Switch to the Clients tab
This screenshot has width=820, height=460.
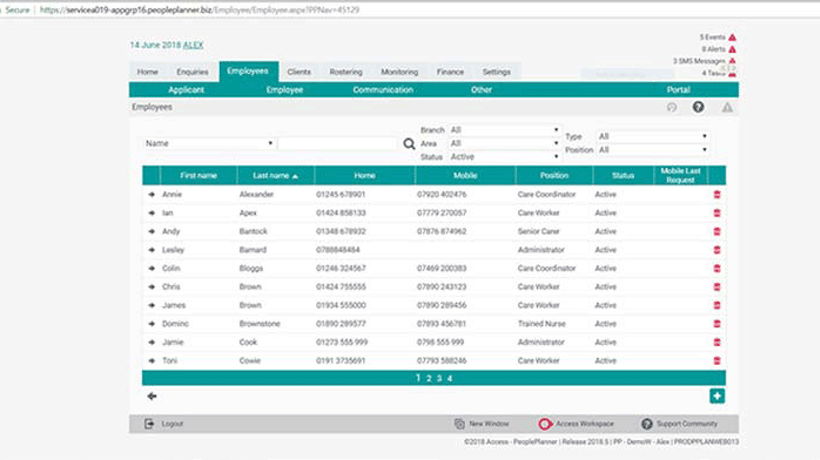click(x=299, y=72)
